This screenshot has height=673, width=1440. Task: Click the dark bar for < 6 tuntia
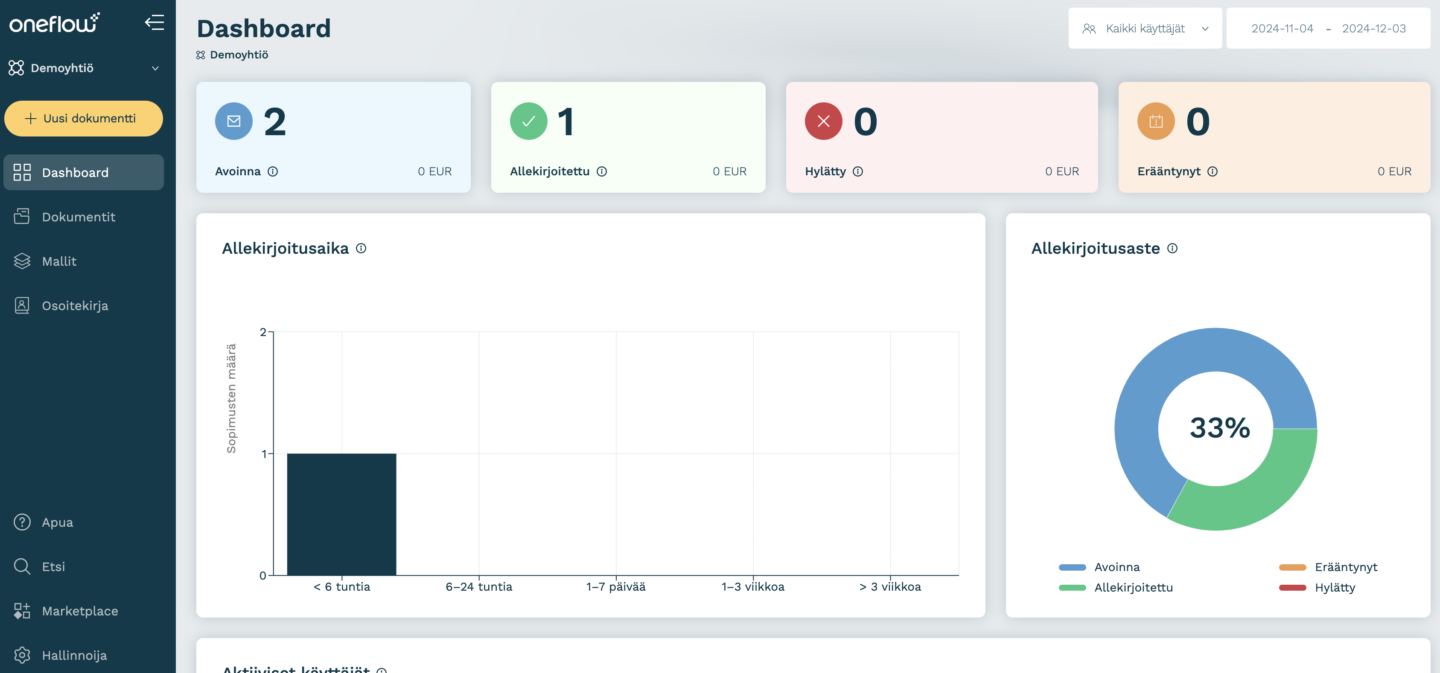[341, 514]
